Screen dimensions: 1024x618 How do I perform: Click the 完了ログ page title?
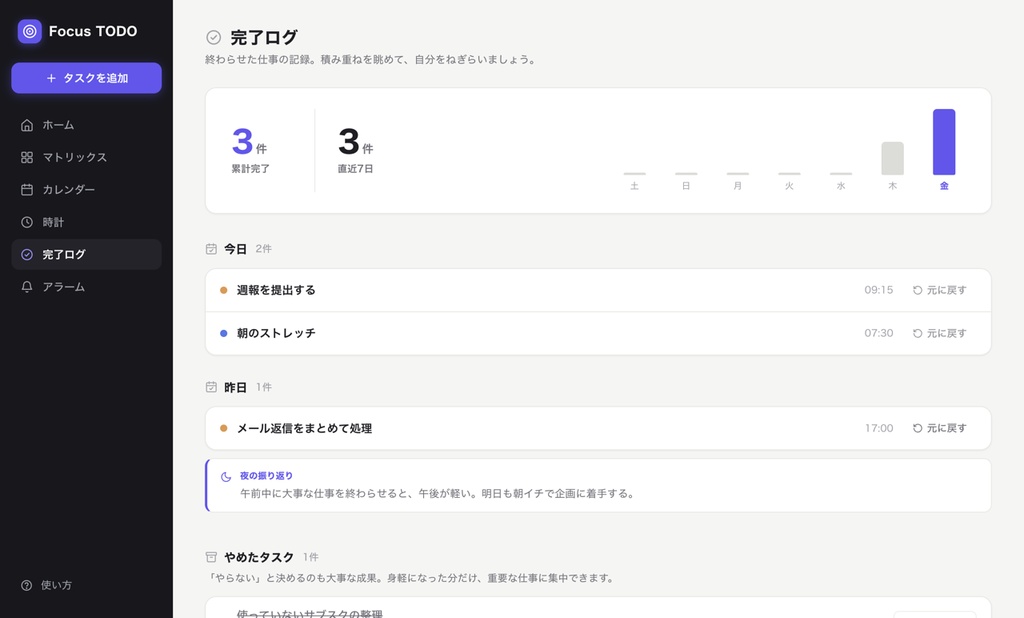[264, 37]
